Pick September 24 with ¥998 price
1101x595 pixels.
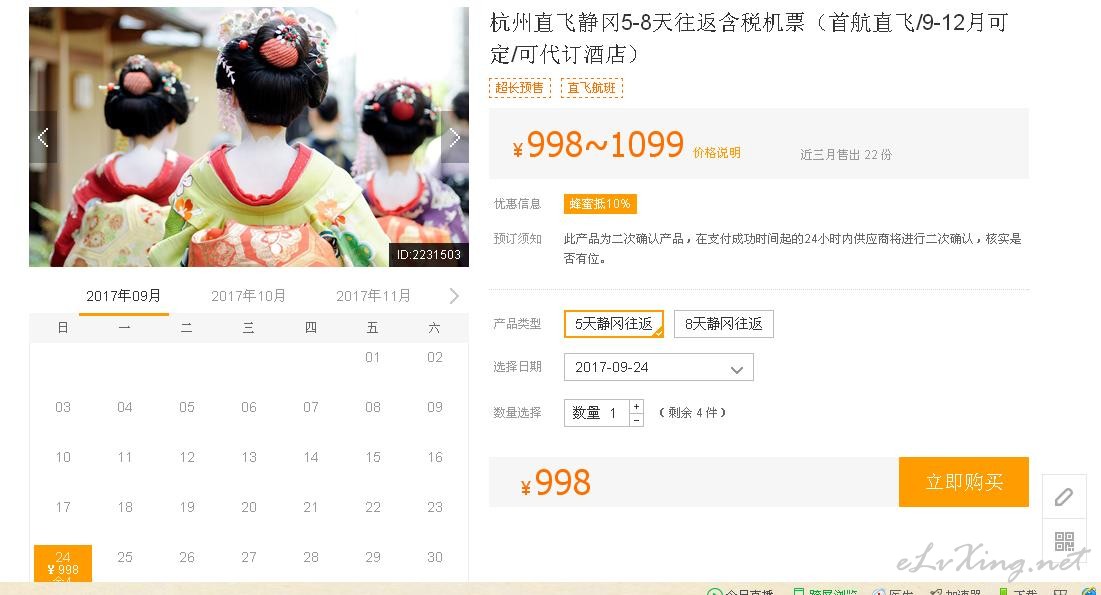tap(62, 563)
